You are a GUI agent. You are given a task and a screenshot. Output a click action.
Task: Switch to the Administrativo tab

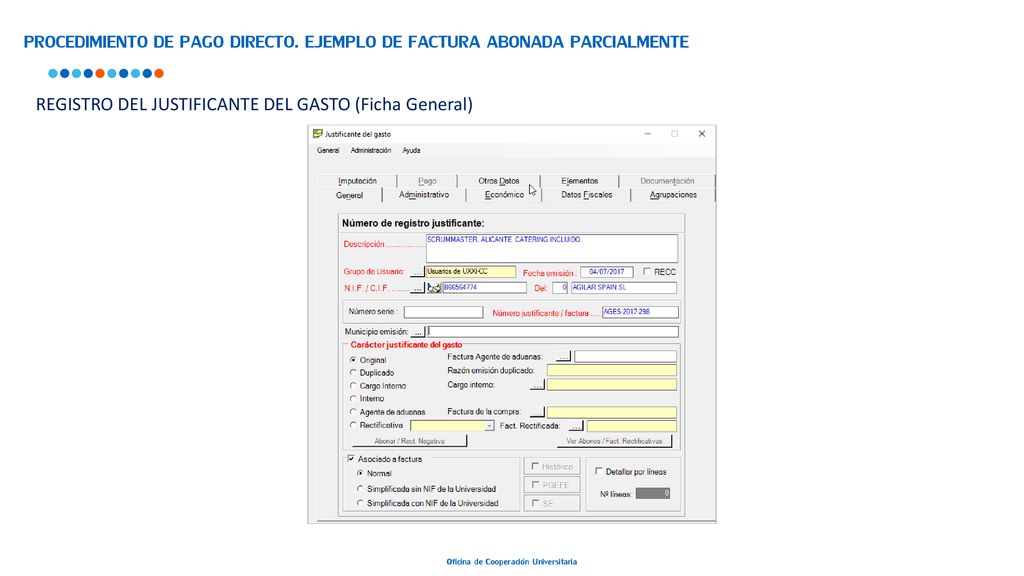point(424,195)
